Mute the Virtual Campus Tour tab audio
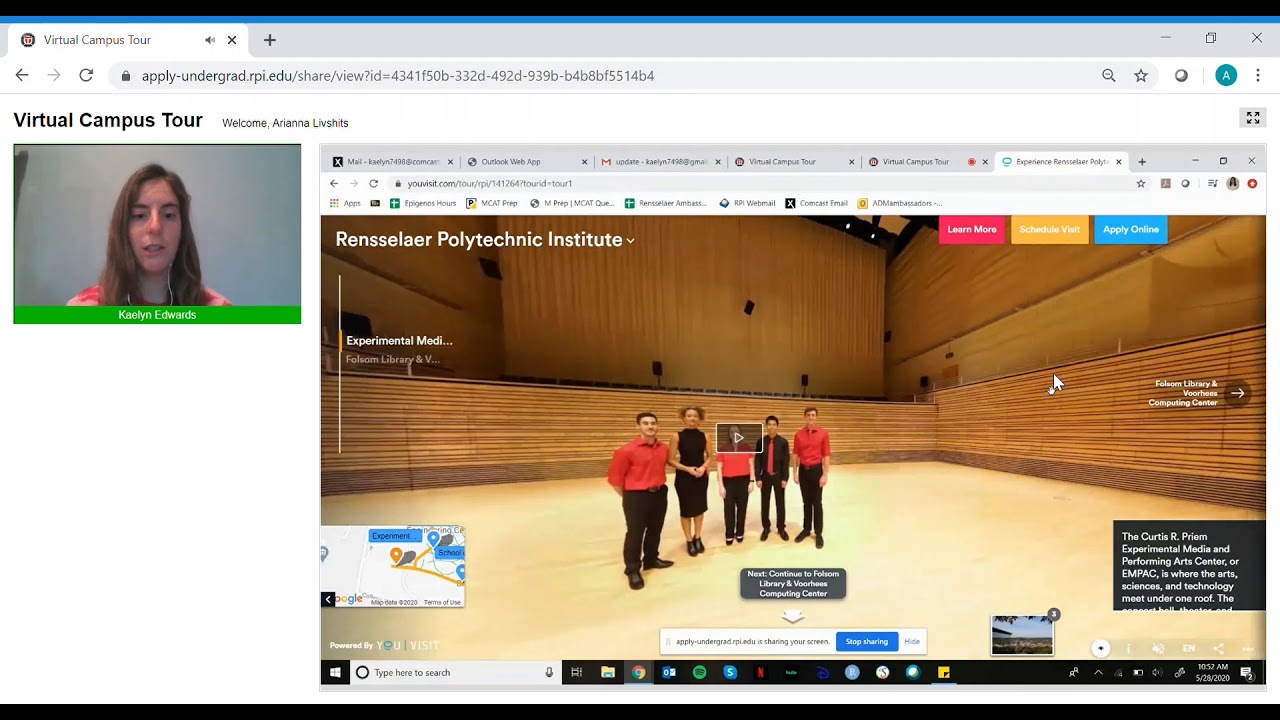 (210, 40)
